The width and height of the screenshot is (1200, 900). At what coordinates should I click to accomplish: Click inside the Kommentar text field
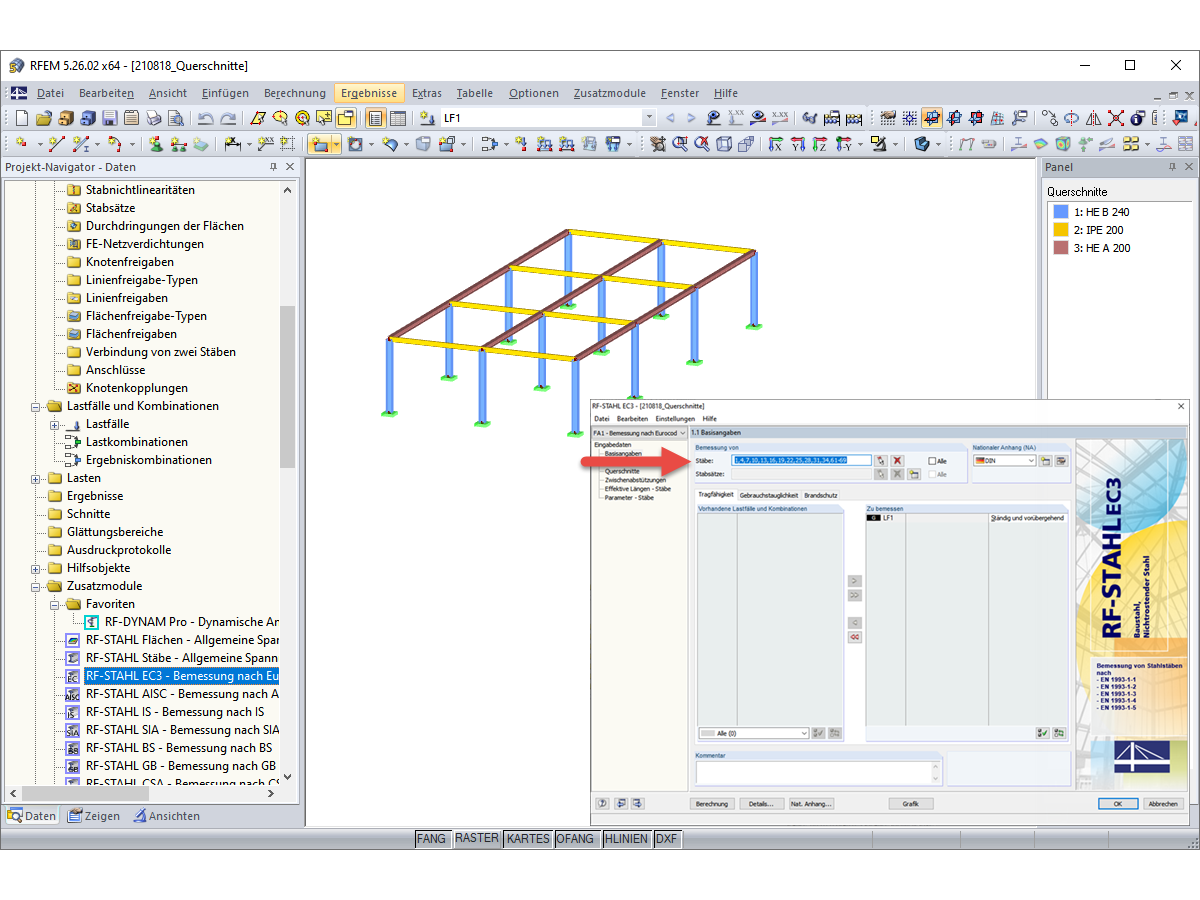pos(815,770)
